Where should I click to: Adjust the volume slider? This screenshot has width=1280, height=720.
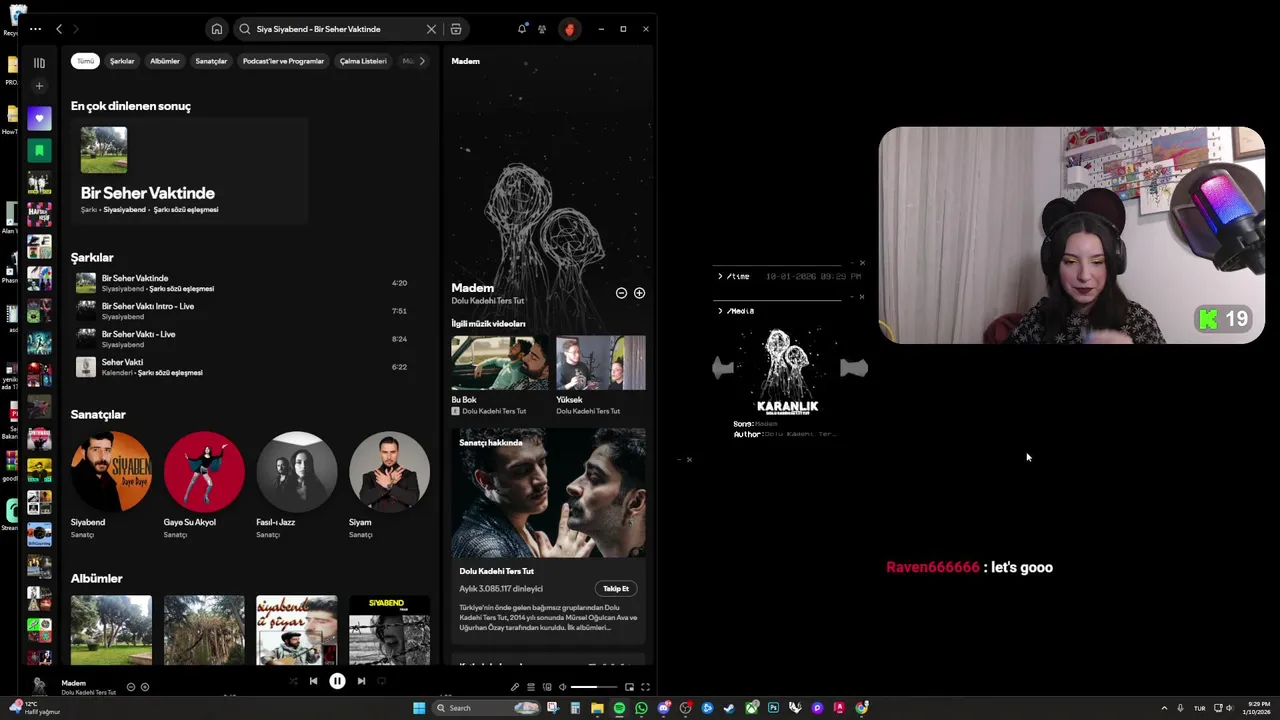(595, 687)
